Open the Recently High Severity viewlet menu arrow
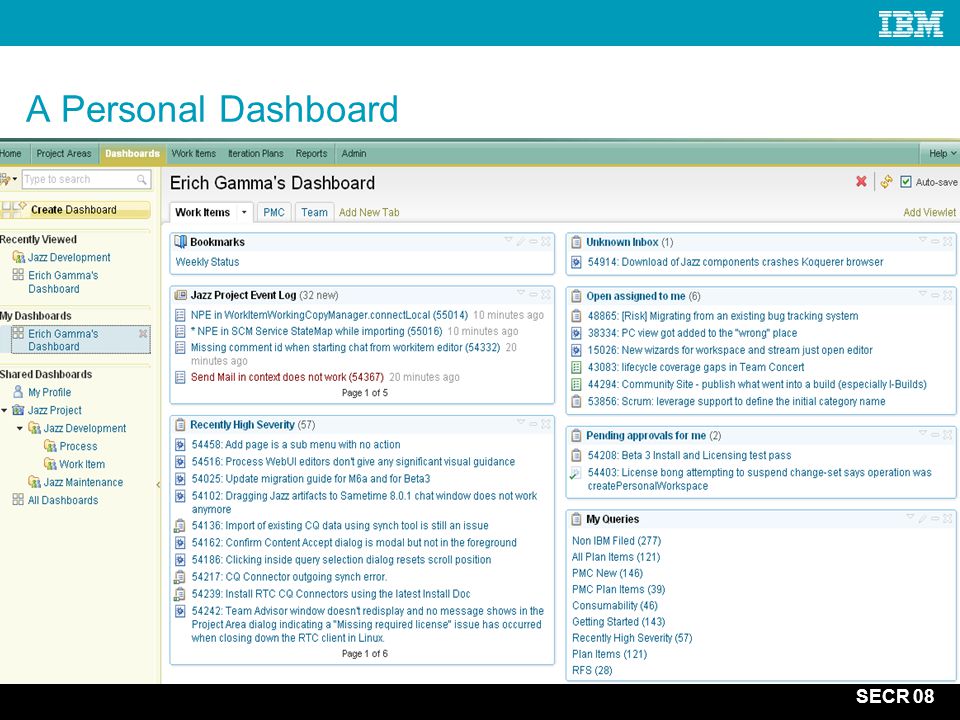This screenshot has height=720, width=960. click(x=521, y=422)
